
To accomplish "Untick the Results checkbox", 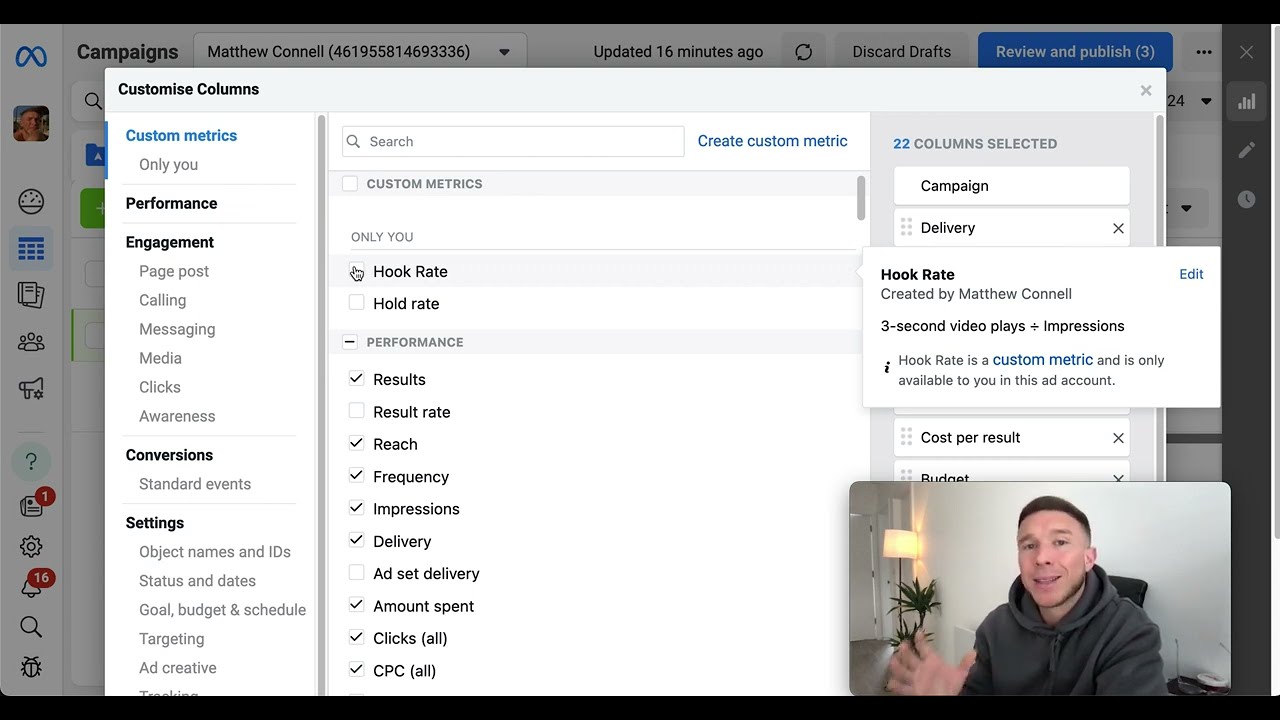I will (x=356, y=379).
